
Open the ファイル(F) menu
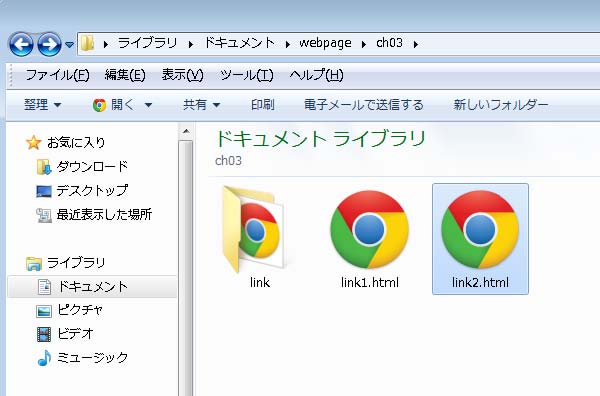(57, 75)
